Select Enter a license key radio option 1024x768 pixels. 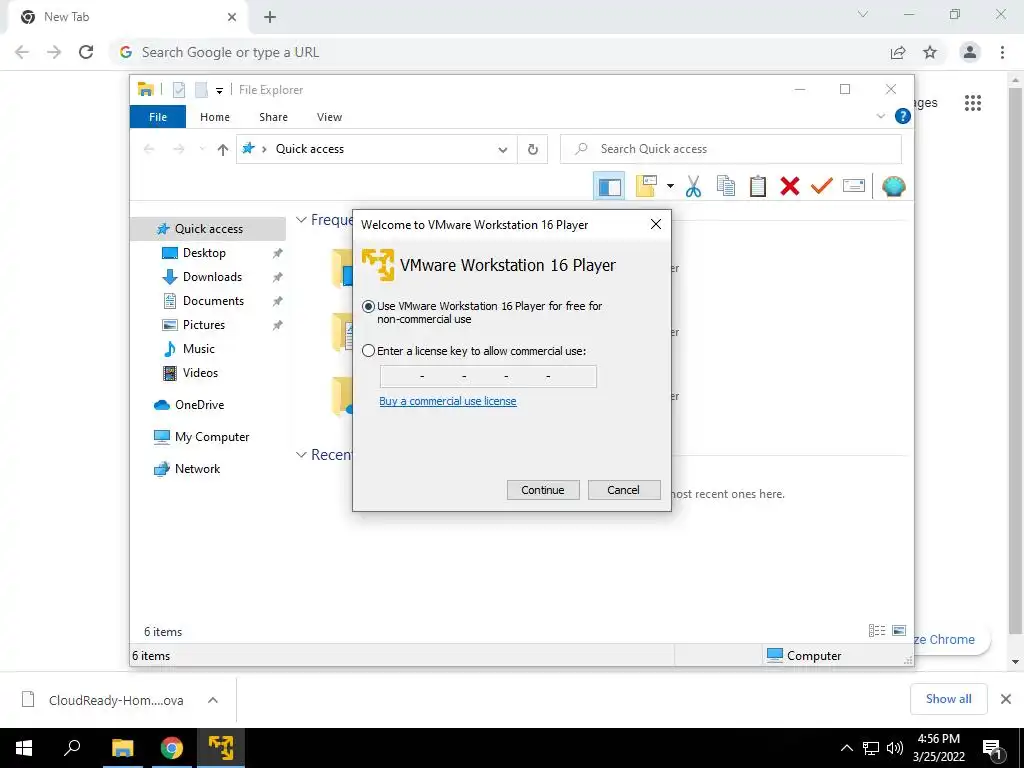click(368, 351)
